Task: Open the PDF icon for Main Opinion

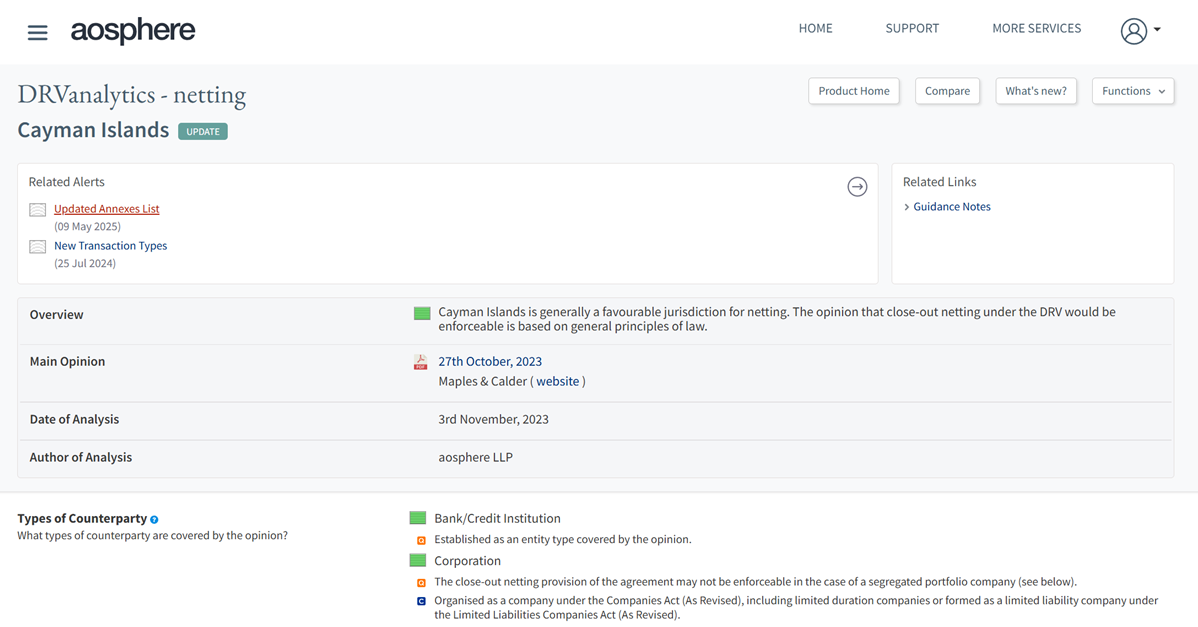Action: tap(420, 362)
